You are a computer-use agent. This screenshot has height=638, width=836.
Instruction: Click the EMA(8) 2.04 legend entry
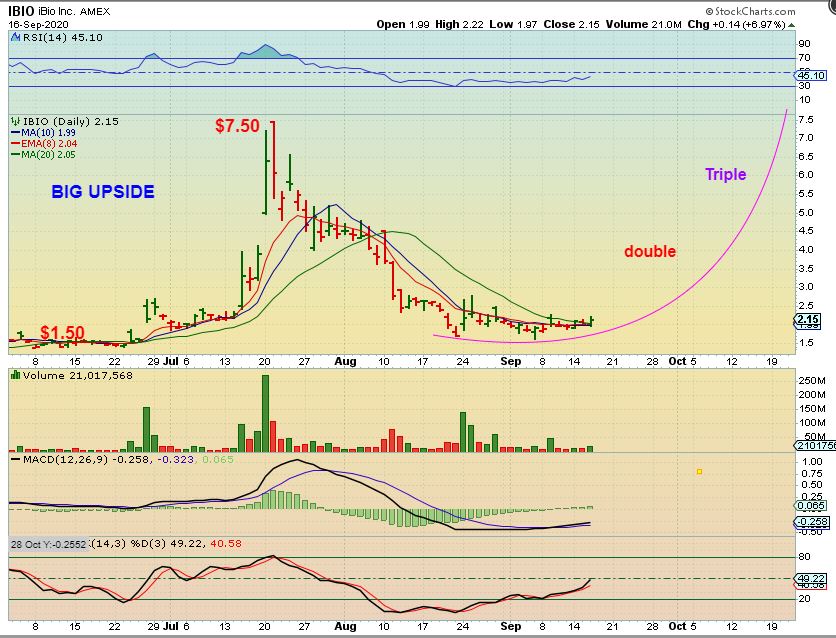pyautogui.click(x=44, y=143)
